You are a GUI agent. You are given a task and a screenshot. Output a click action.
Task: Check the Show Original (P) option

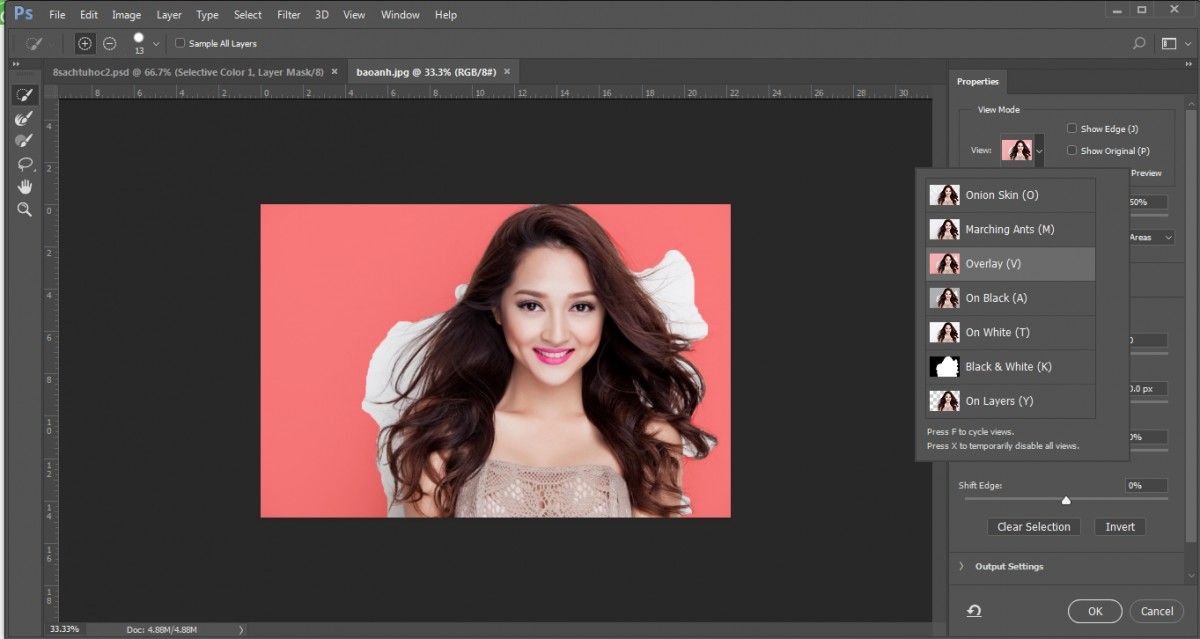tap(1072, 151)
